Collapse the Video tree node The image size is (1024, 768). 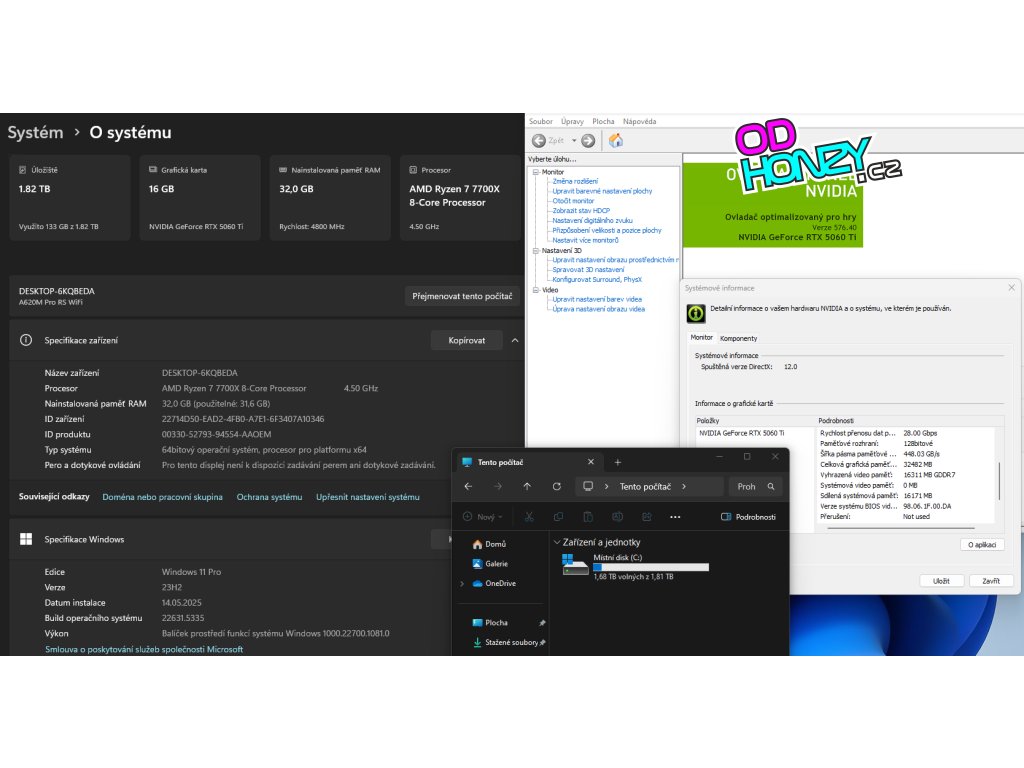point(536,289)
